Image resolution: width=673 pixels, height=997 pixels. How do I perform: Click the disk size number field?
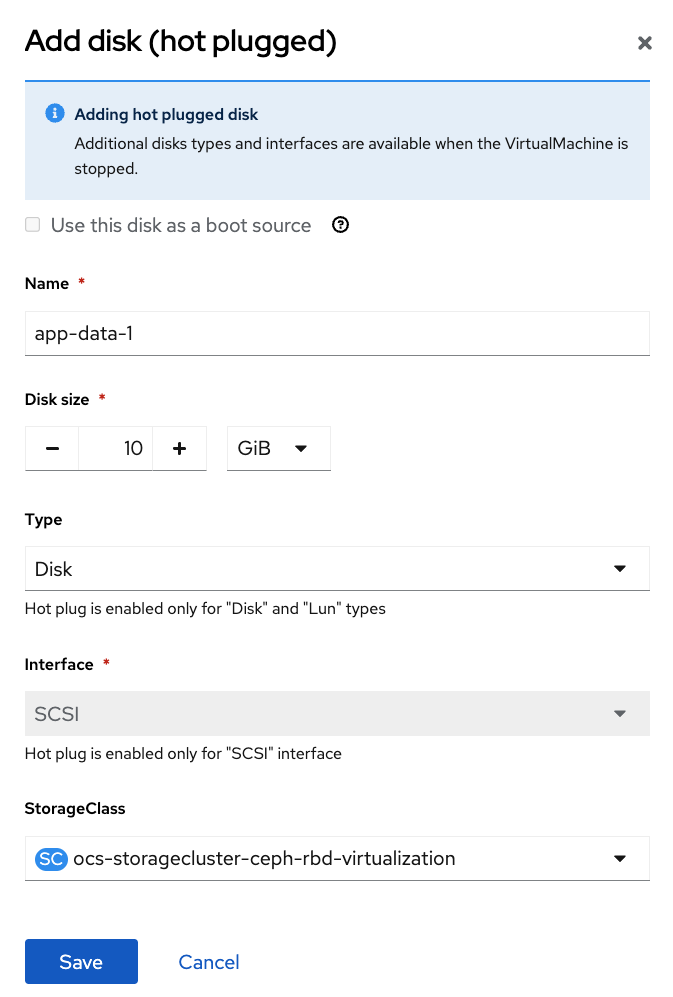[x=115, y=449]
